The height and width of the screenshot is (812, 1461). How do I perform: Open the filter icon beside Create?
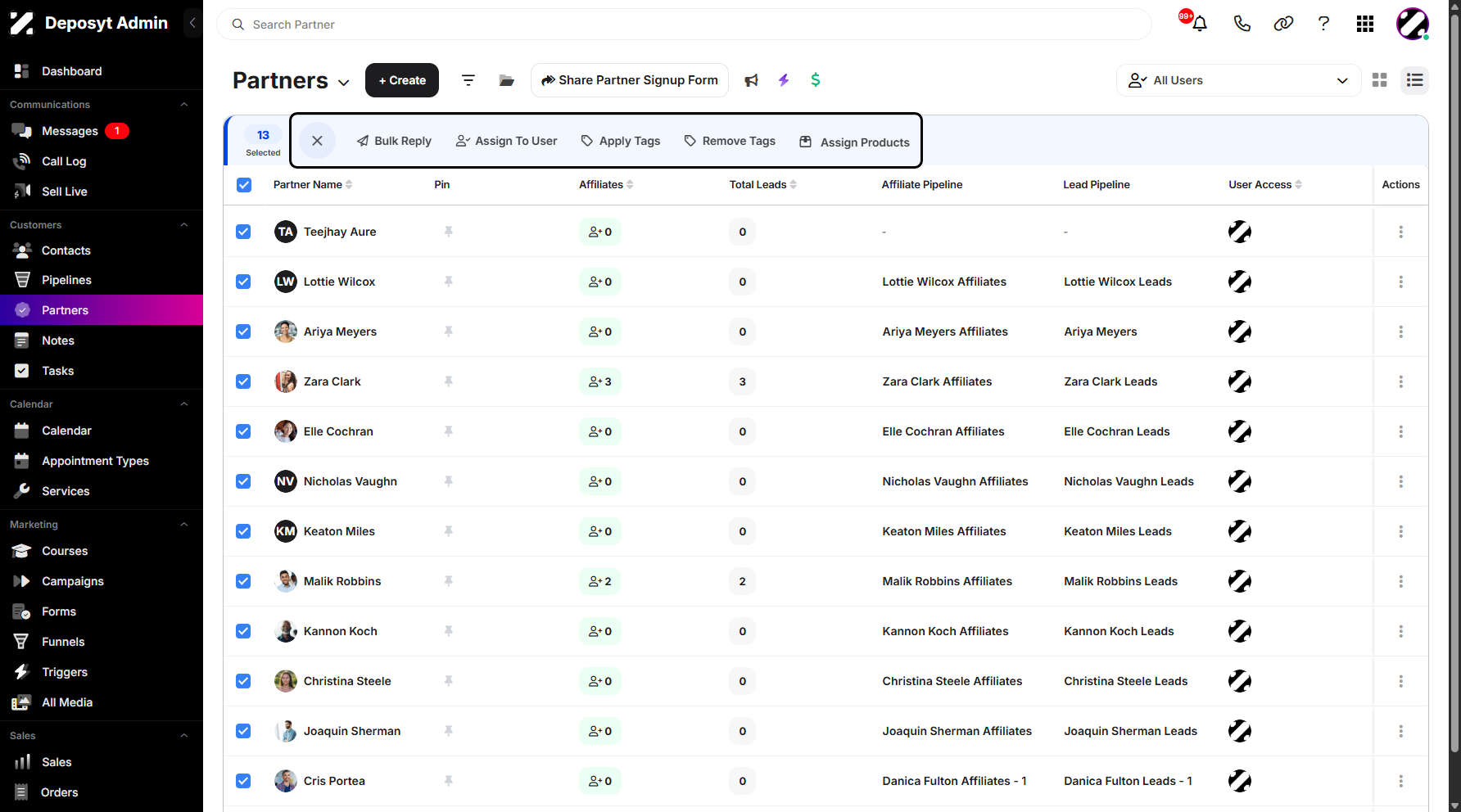[x=468, y=80]
